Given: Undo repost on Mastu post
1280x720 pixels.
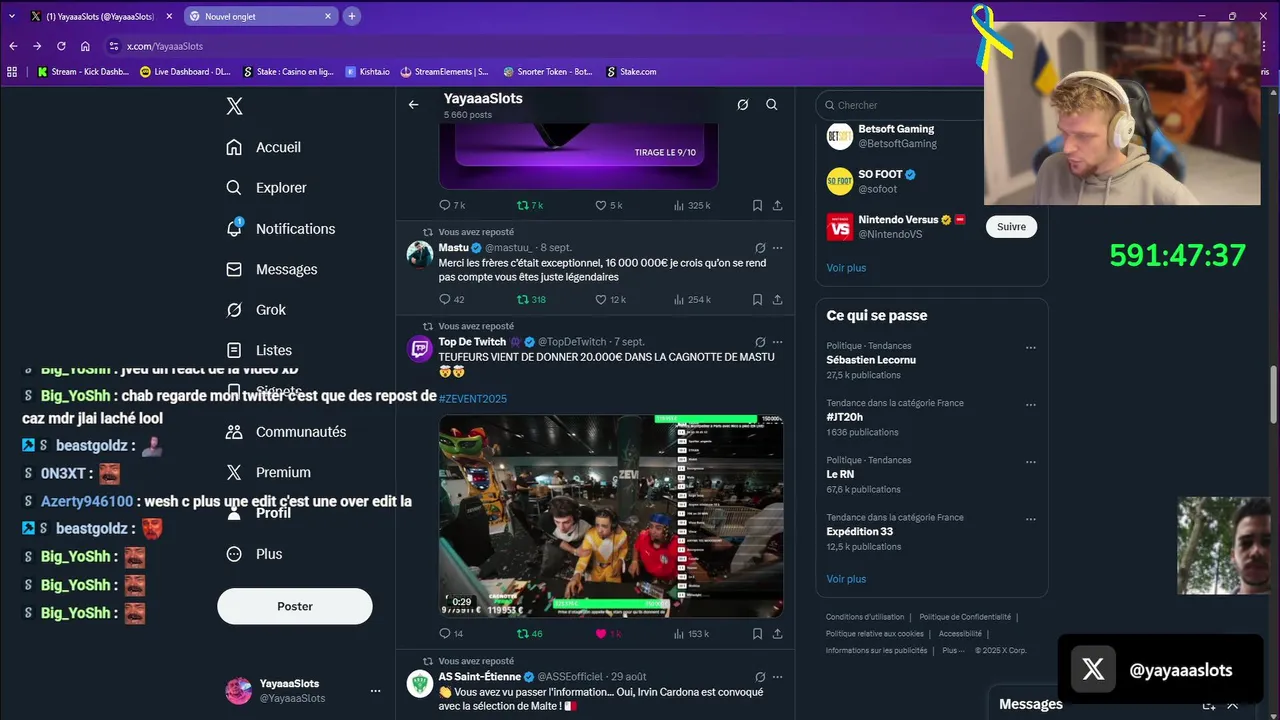Looking at the screenshot, I should pos(531,299).
